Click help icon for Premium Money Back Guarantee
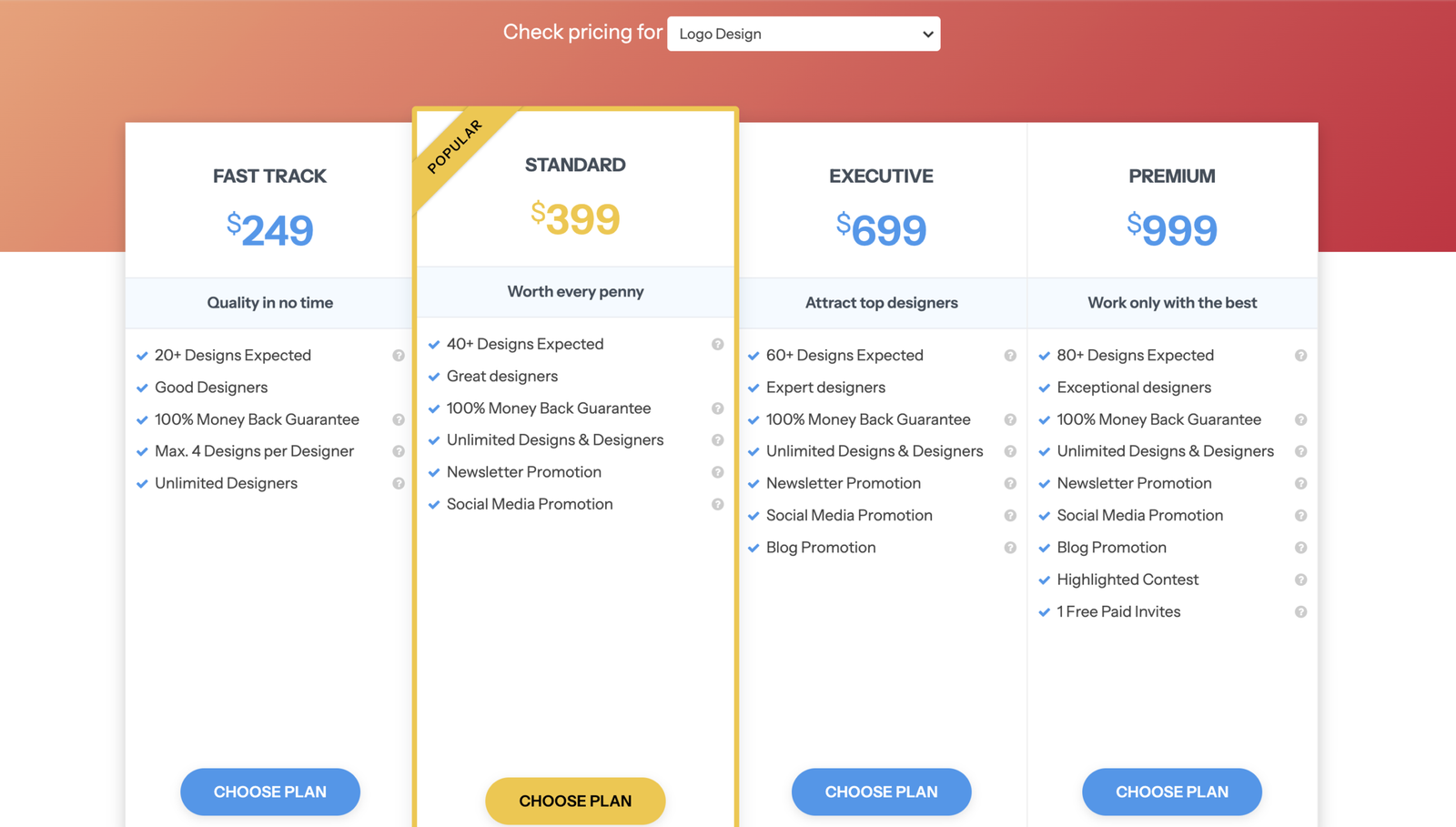Screen dimensions: 1456x827 1301,419
